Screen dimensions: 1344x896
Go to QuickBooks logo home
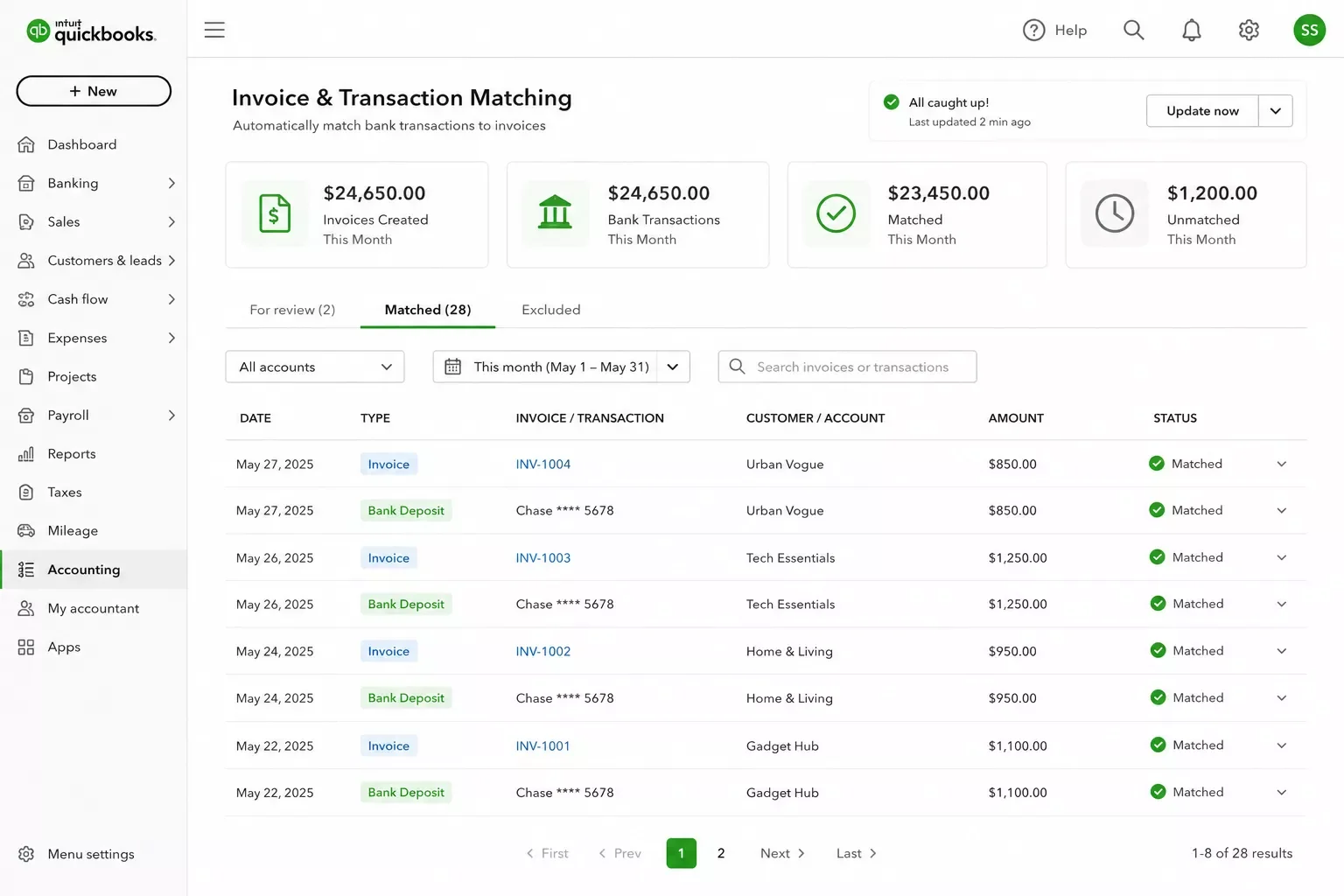pos(92,31)
